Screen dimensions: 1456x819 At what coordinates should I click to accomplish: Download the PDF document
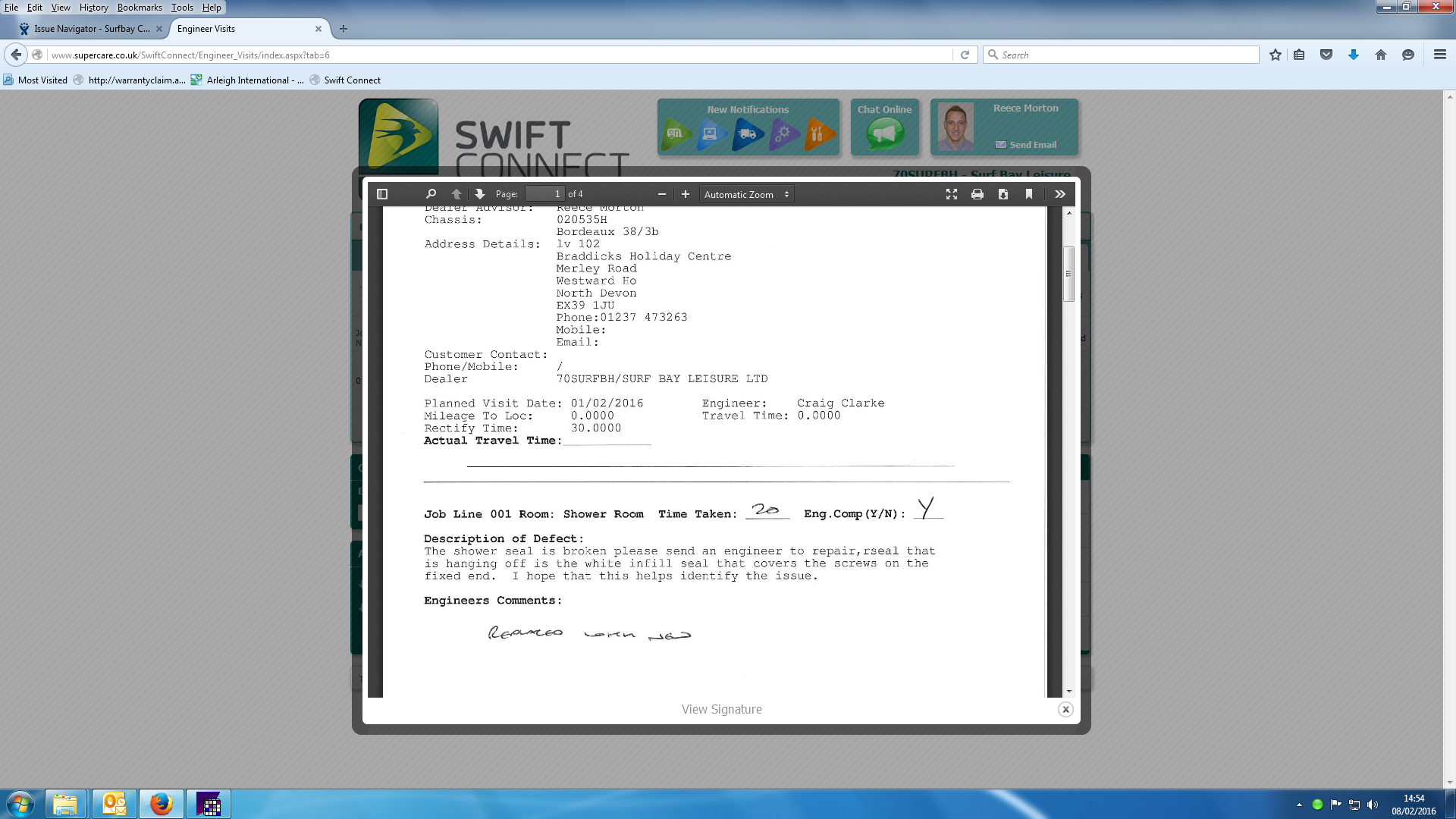[1003, 194]
